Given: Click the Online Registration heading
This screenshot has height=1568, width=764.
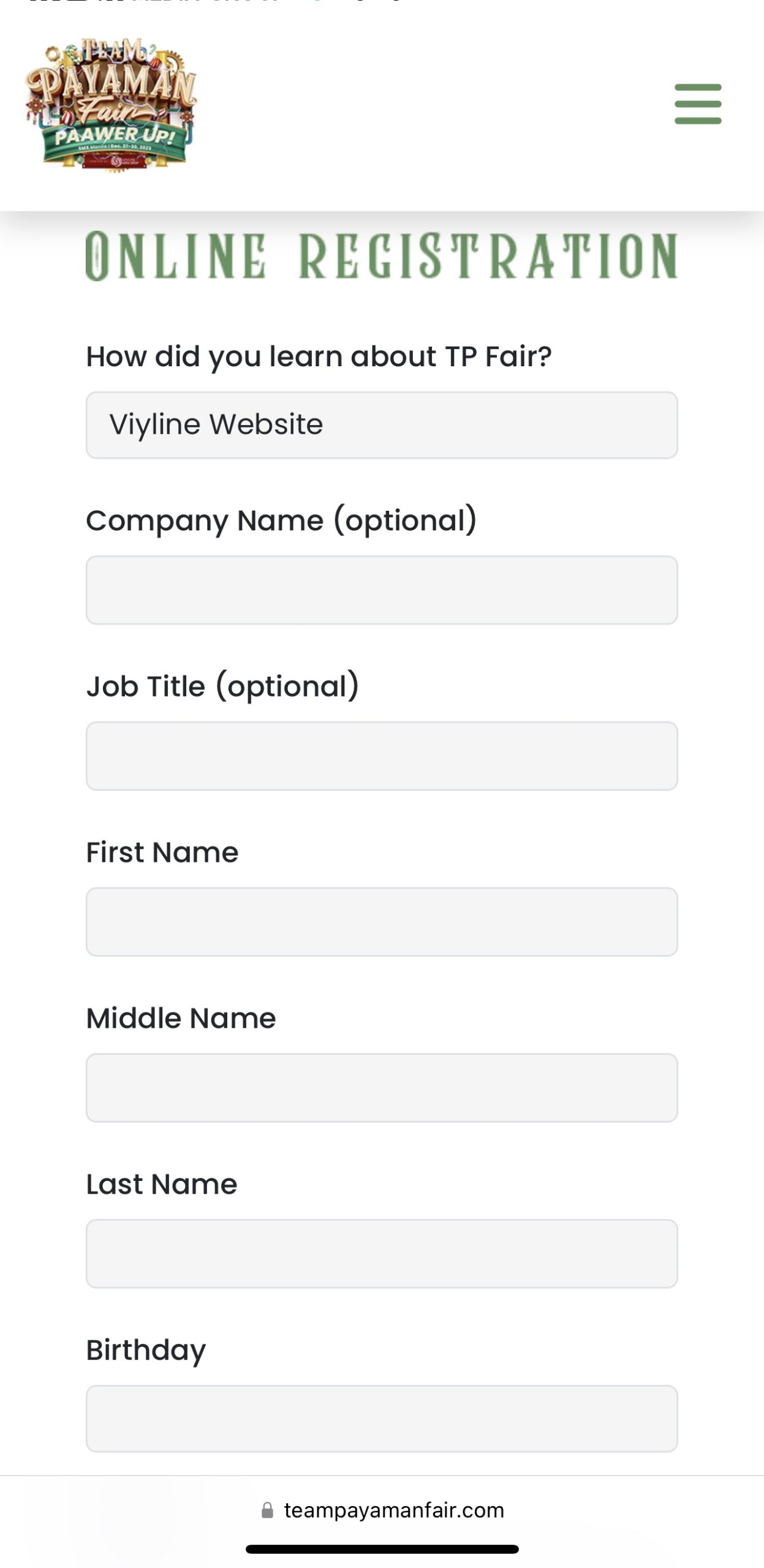Looking at the screenshot, I should click(381, 256).
